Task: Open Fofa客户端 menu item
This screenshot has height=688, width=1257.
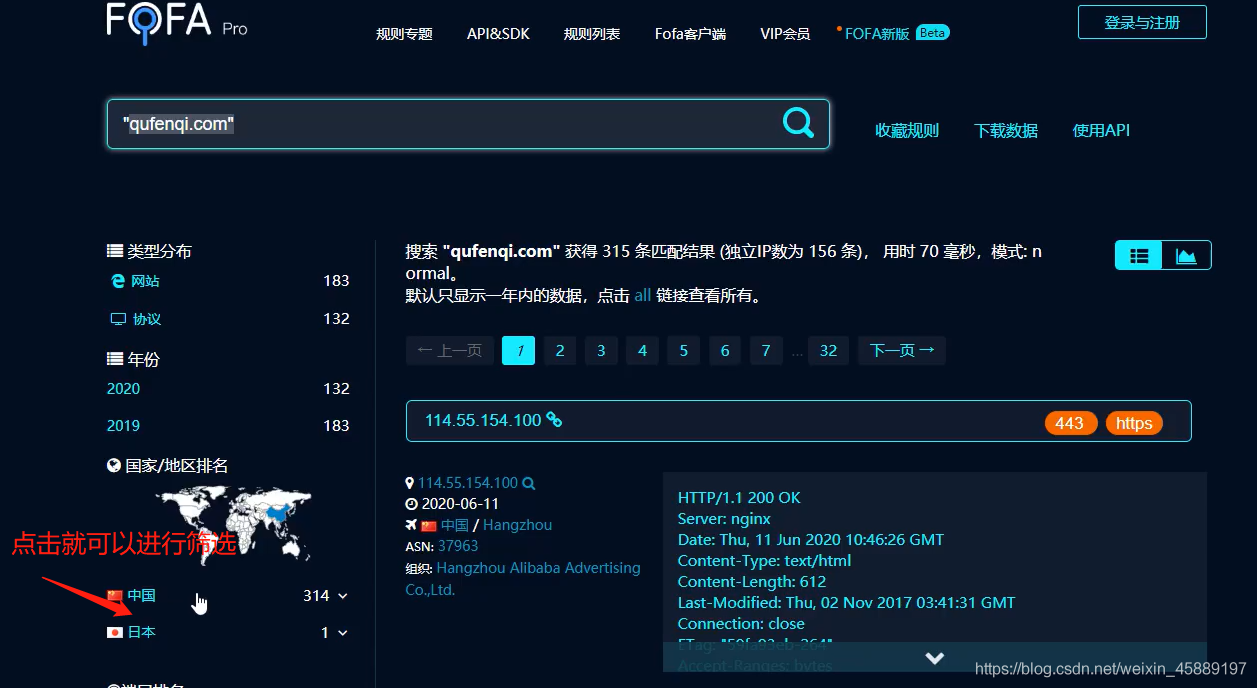Action: pyautogui.click(x=690, y=34)
